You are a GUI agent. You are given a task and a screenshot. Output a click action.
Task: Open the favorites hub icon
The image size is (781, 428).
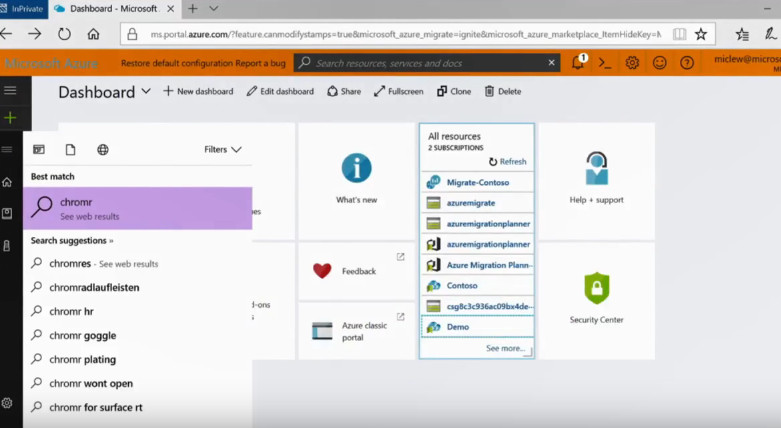pos(742,34)
